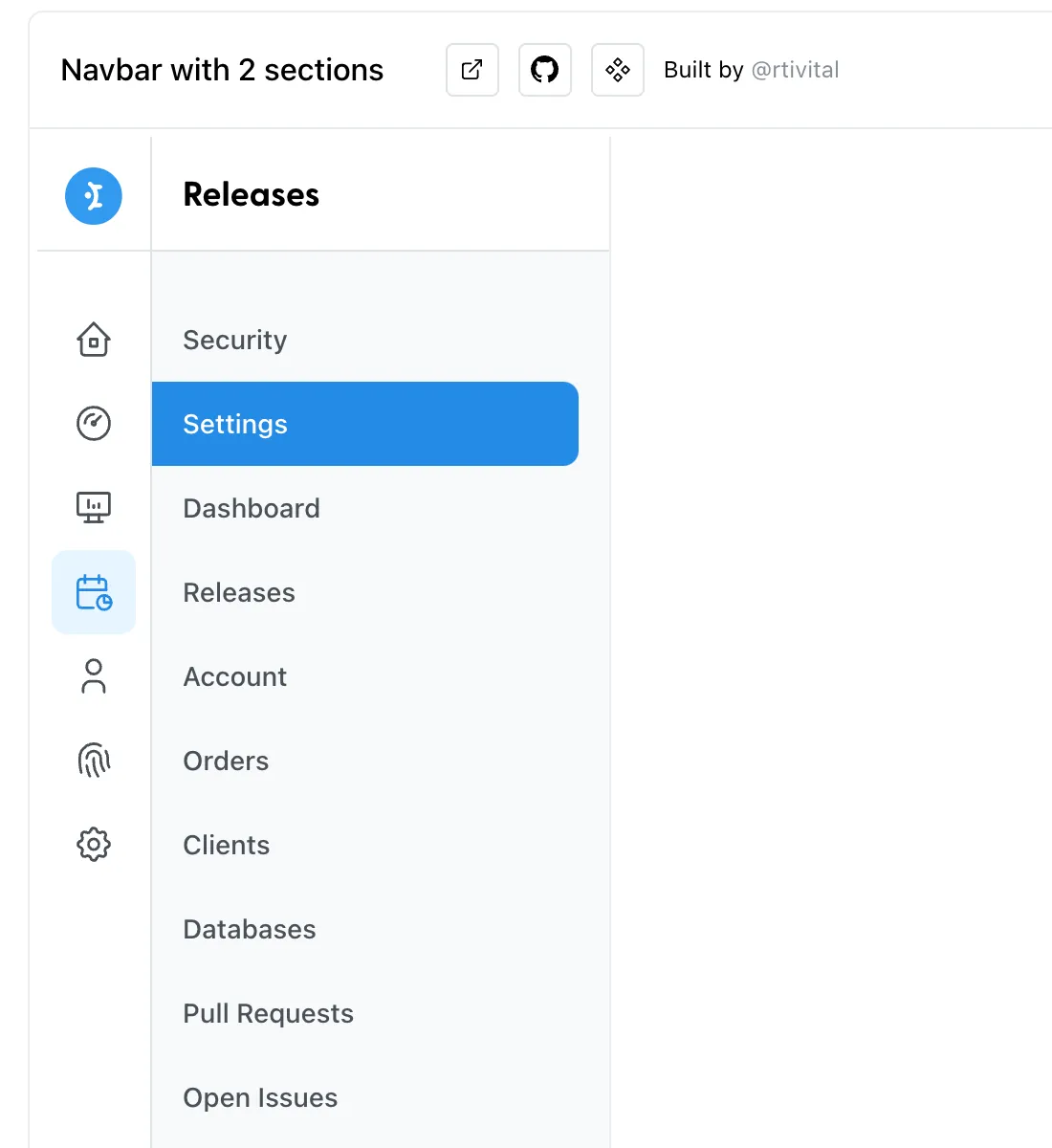Select the calendar Releases icon
This screenshot has width=1052, height=1148.
pyautogui.click(x=94, y=592)
